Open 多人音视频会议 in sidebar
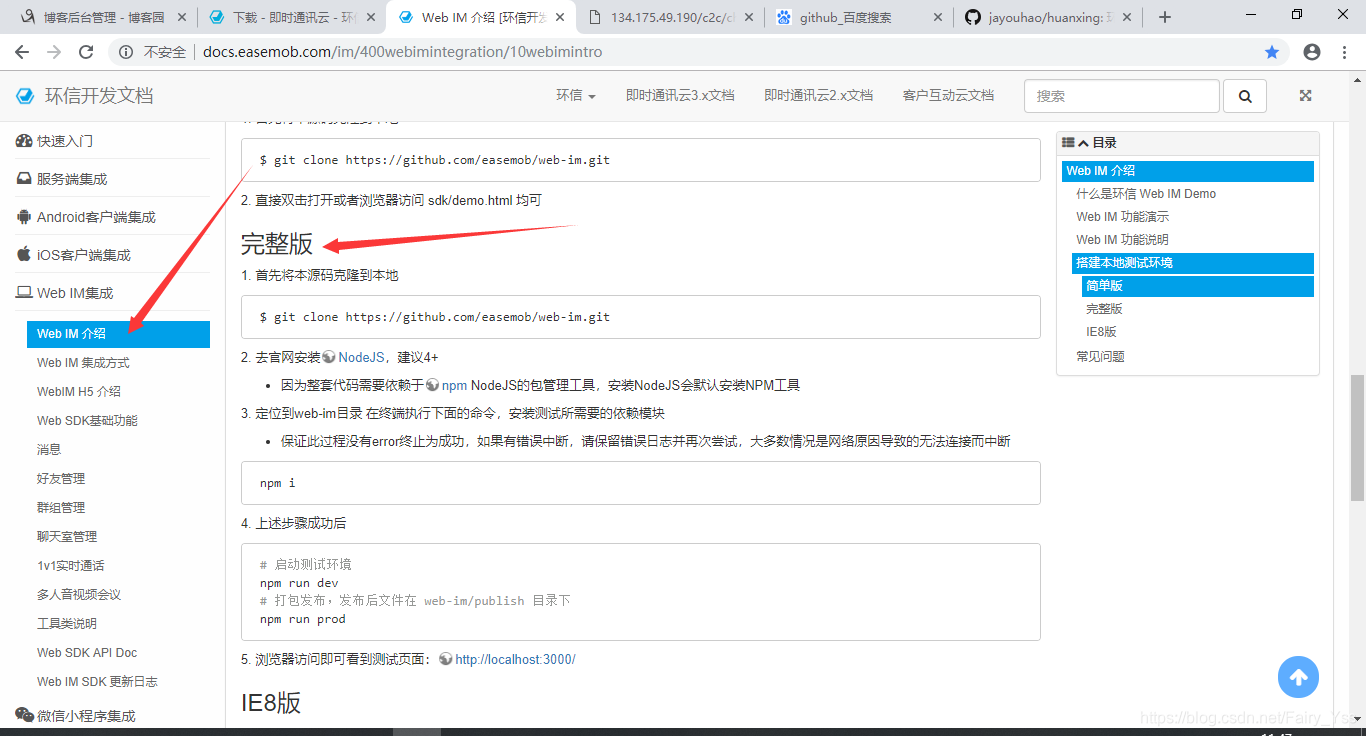 79,595
